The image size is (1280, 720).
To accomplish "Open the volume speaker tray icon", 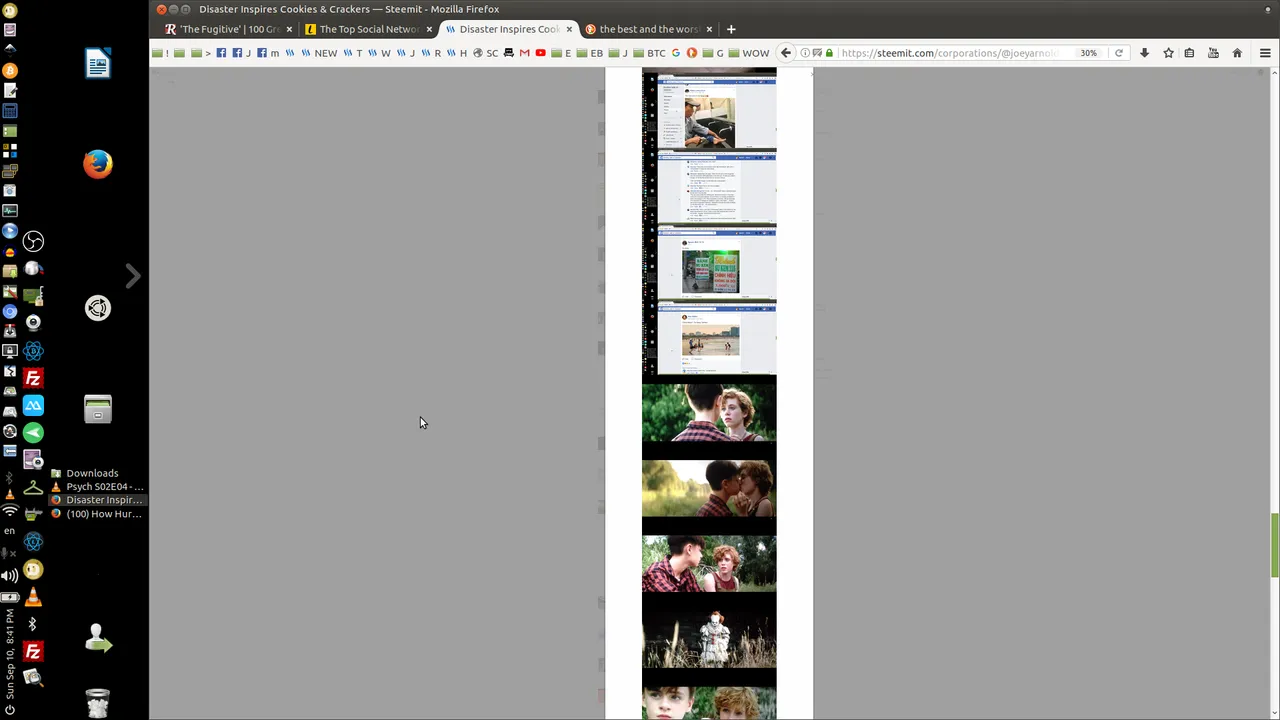I will pyautogui.click(x=10, y=575).
